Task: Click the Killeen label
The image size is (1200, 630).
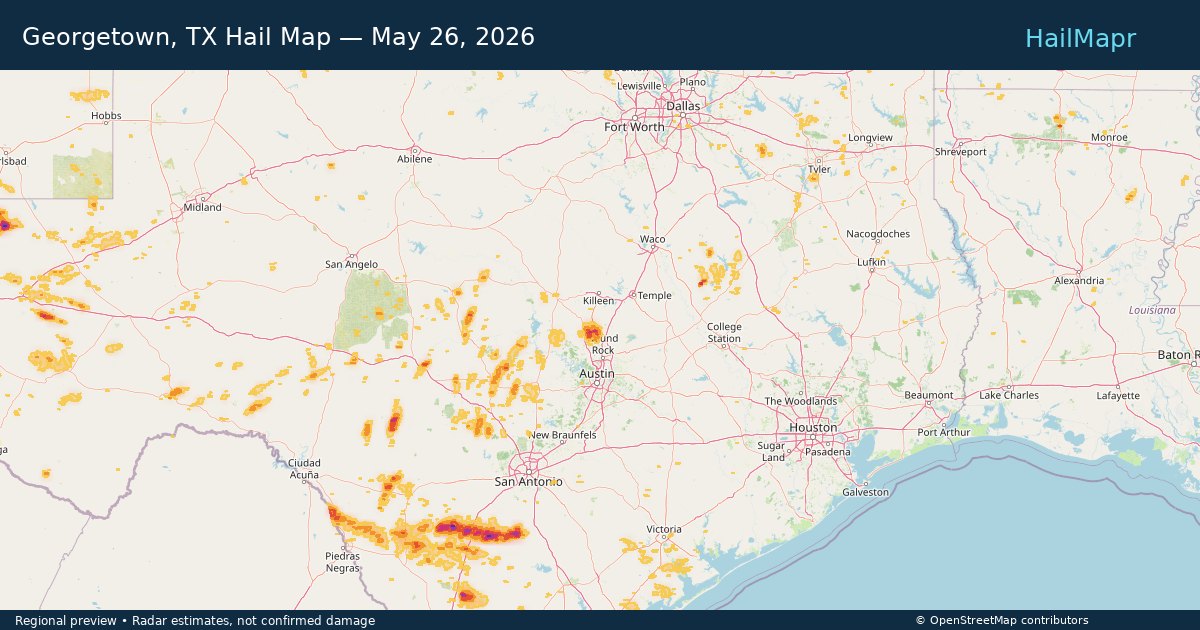Action: coord(599,300)
